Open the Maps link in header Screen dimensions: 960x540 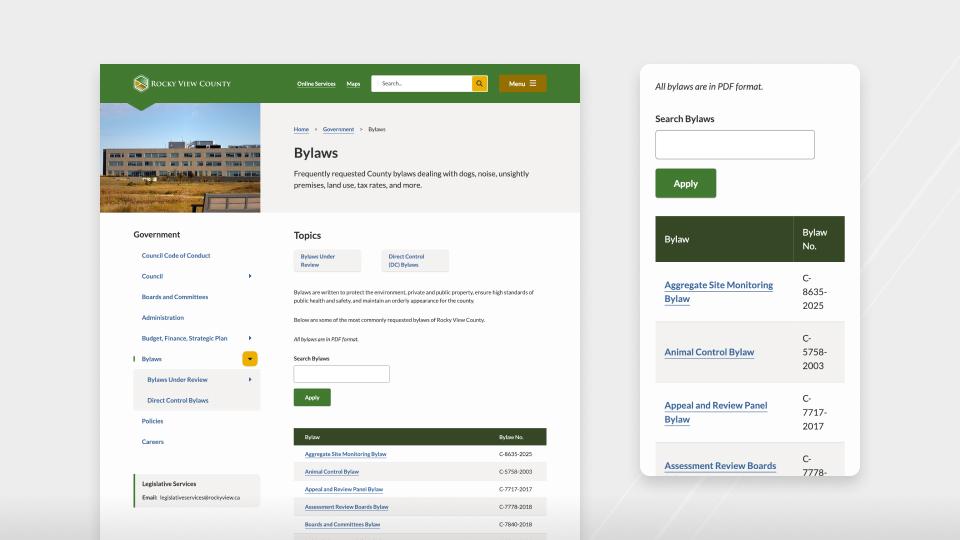[353, 84]
